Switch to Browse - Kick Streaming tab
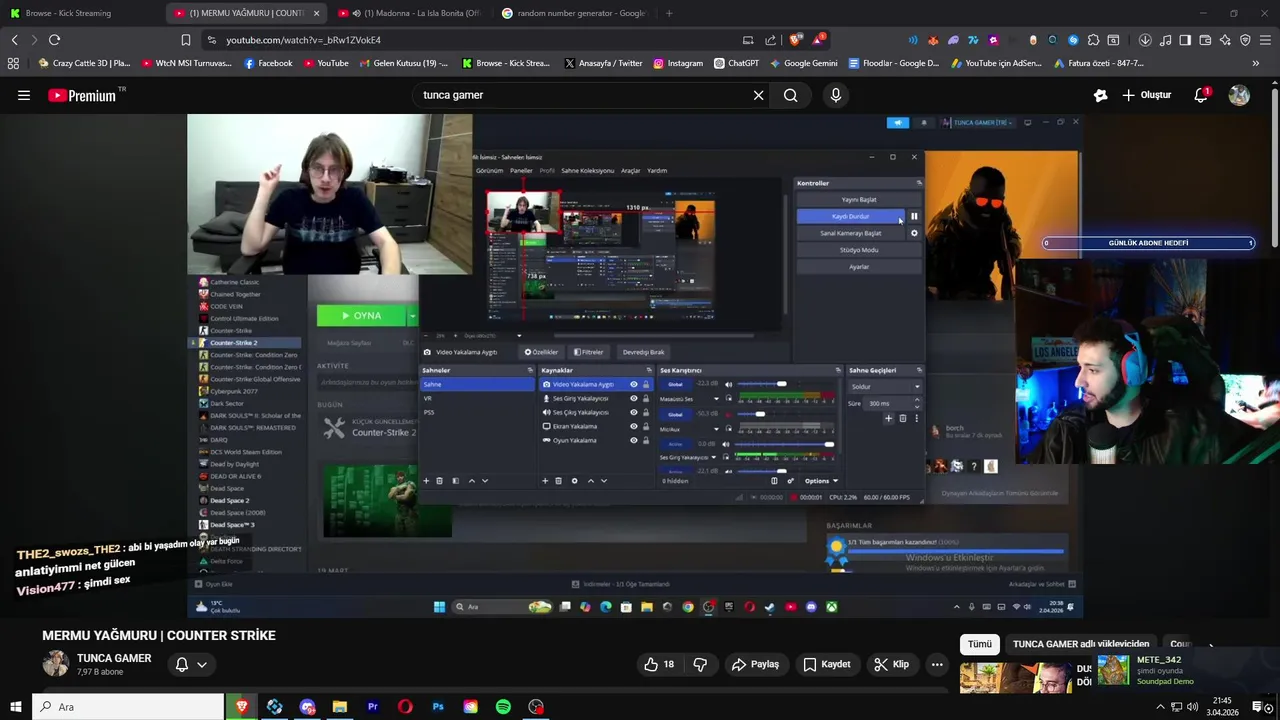The width and height of the screenshot is (1280, 720). click(x=68, y=13)
